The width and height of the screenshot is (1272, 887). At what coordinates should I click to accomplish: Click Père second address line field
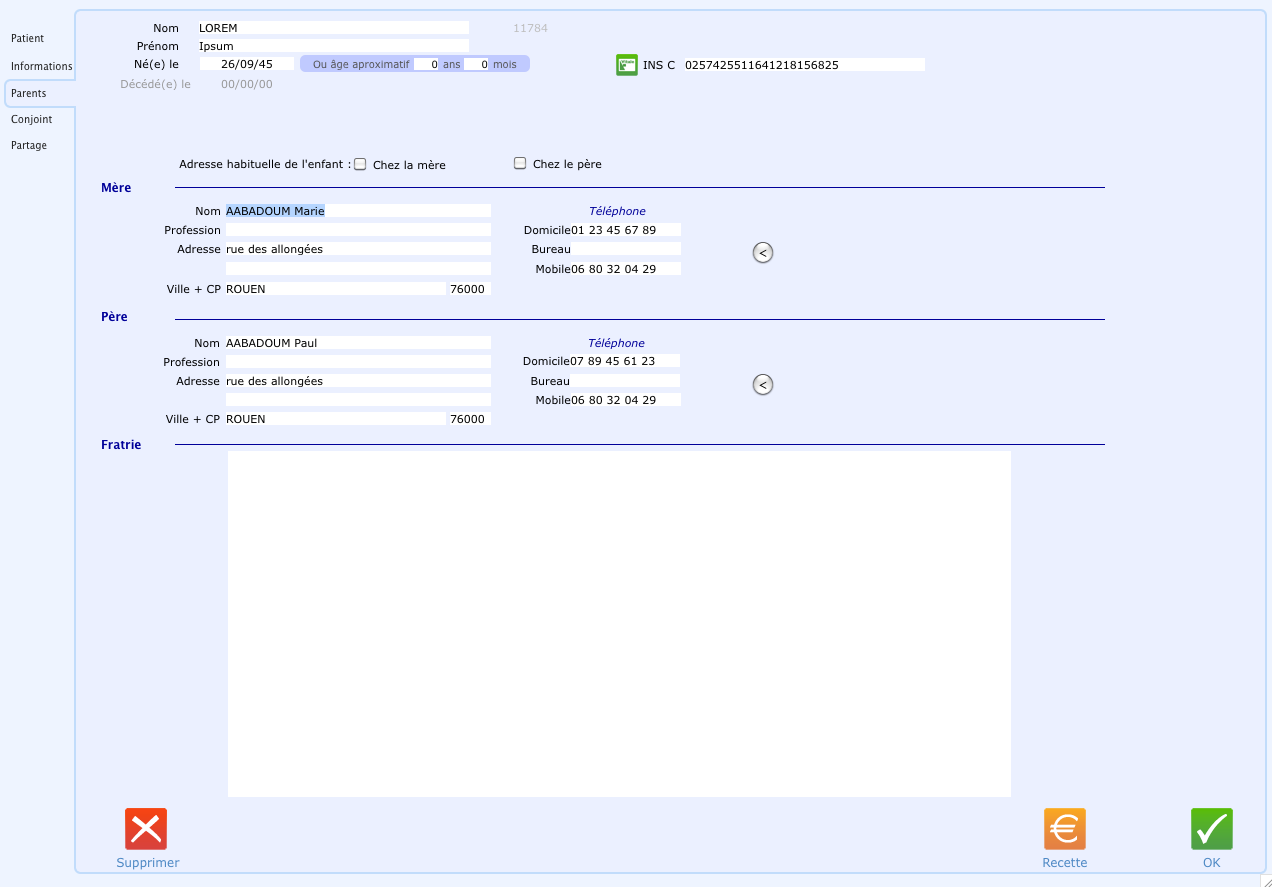click(358, 400)
